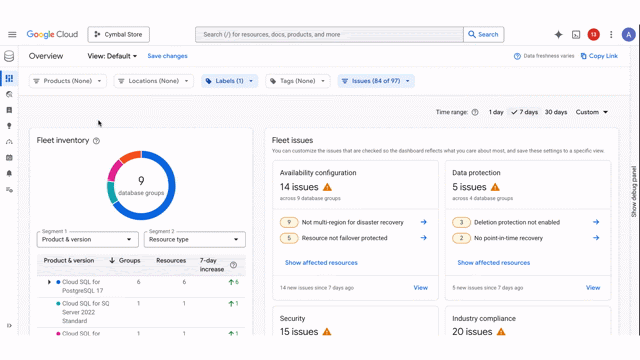Click the 14 issues warning icon
This screenshot has width=640, height=360.
tap(327, 187)
